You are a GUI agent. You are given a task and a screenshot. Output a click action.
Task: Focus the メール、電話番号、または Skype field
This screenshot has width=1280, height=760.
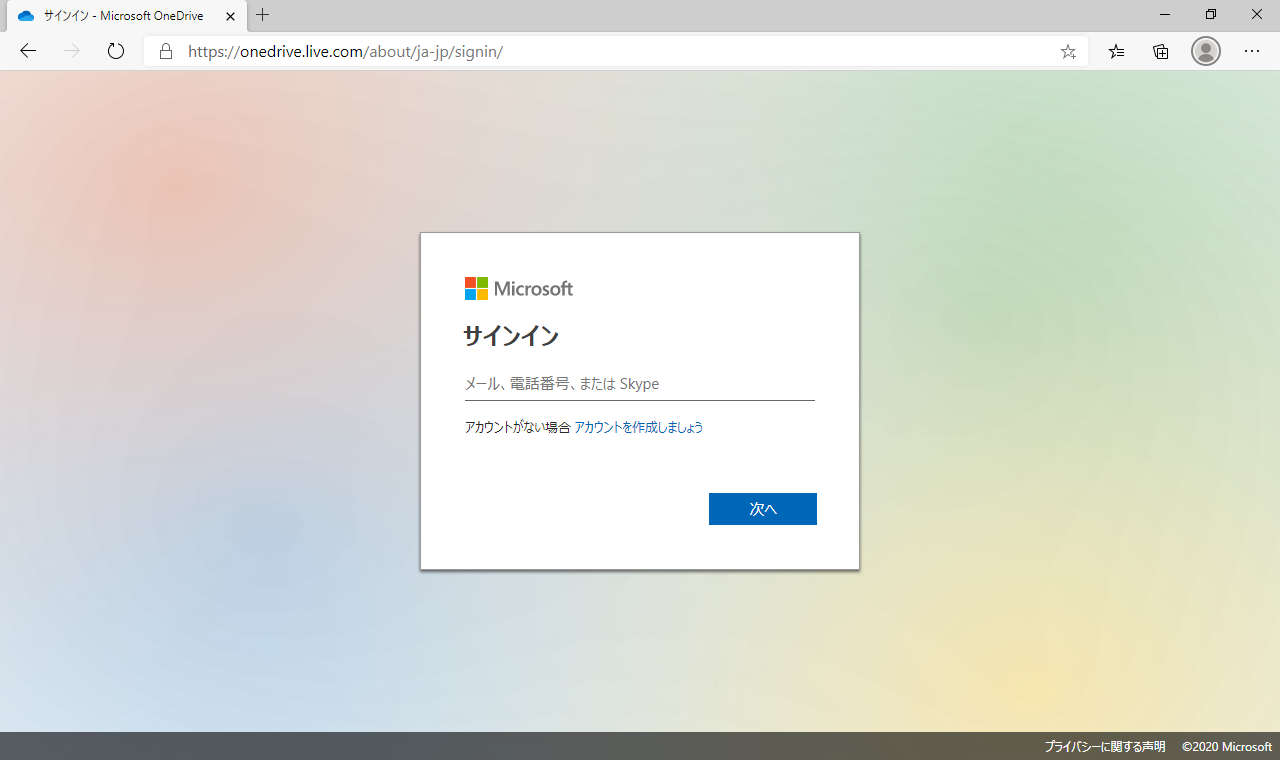(x=640, y=384)
